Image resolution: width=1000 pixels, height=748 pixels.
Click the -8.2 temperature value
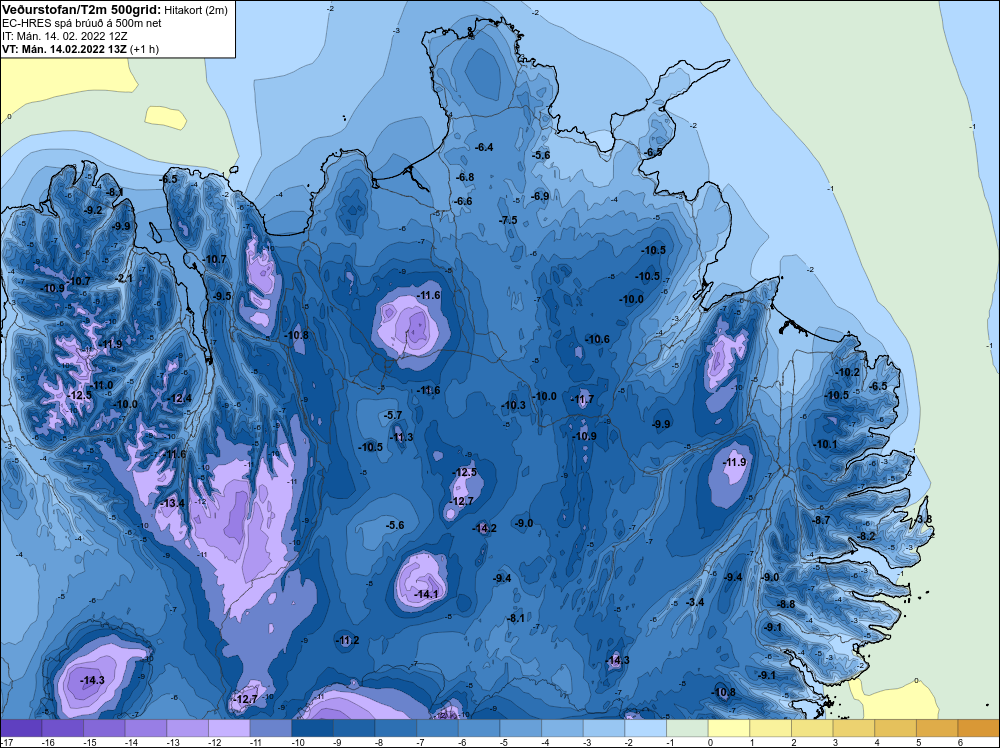click(867, 536)
